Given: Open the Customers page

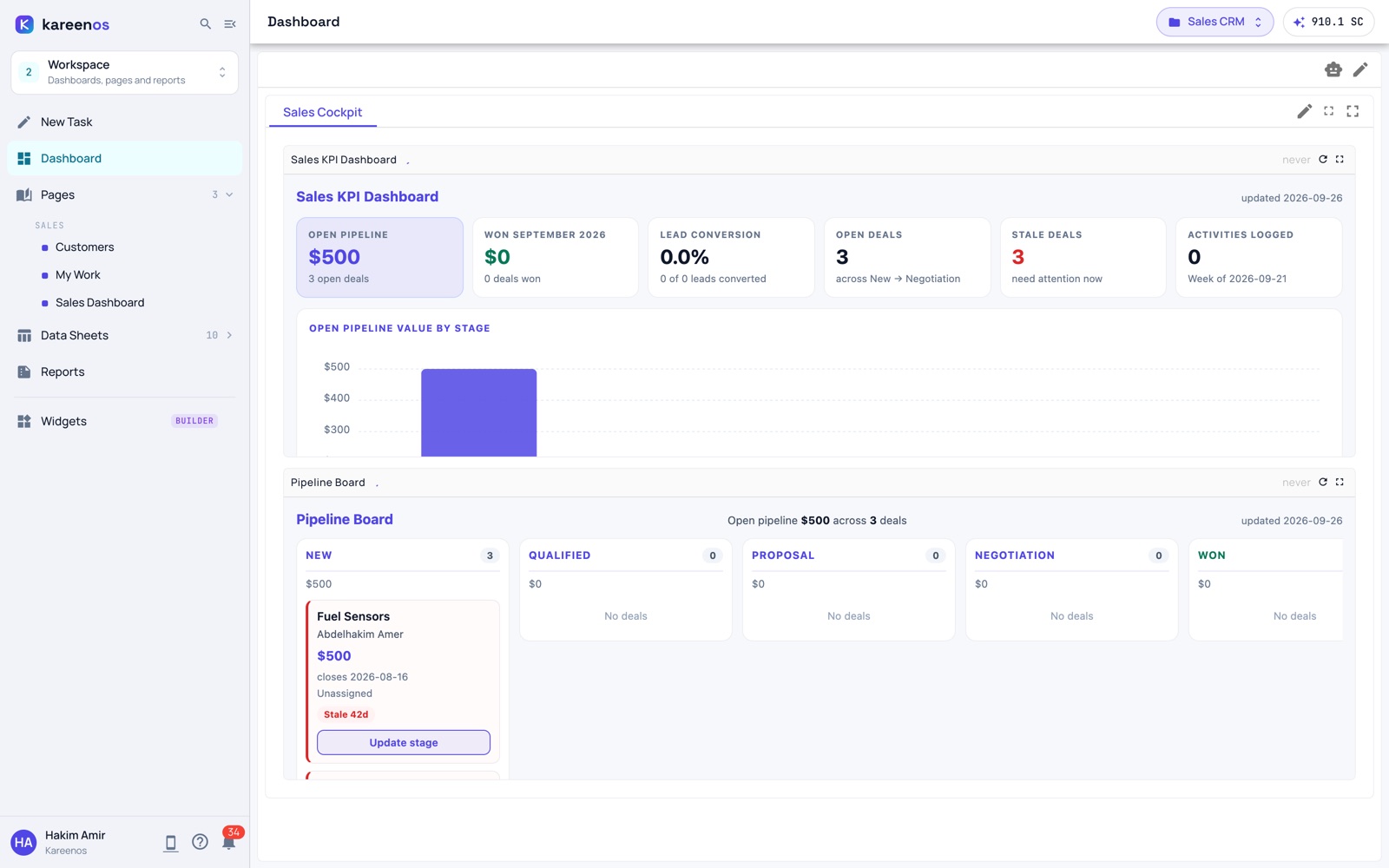Looking at the screenshot, I should pyautogui.click(x=84, y=247).
